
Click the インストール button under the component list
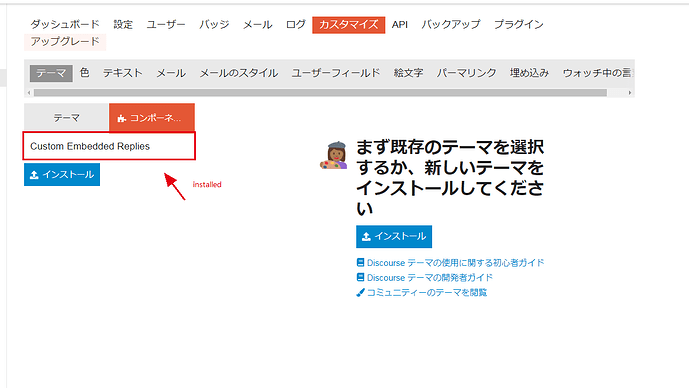(x=62, y=174)
